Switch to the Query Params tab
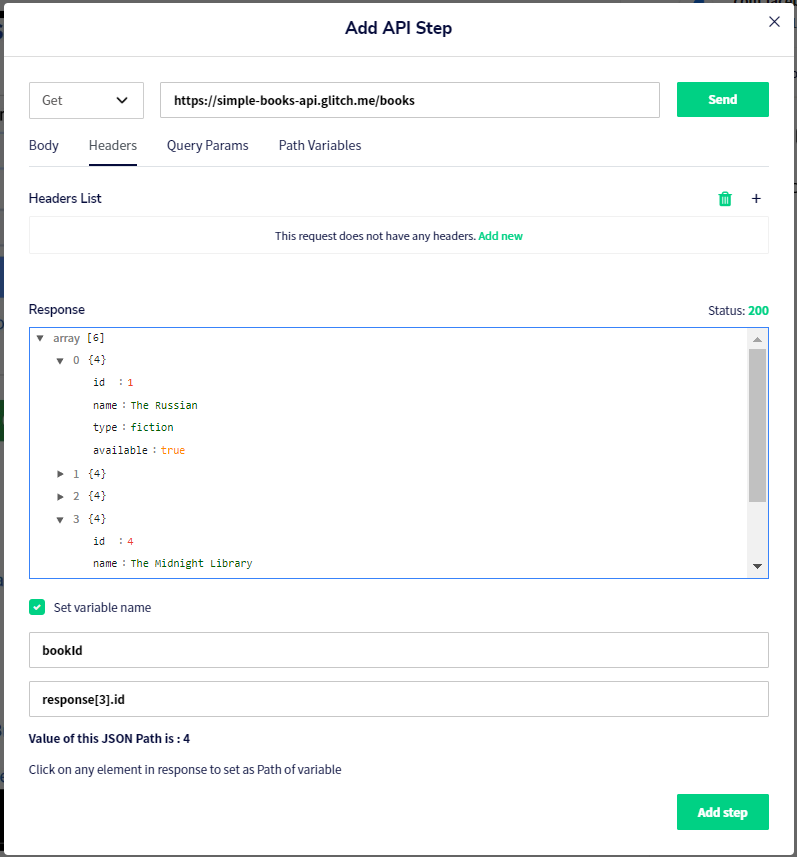797x857 pixels. click(x=208, y=145)
